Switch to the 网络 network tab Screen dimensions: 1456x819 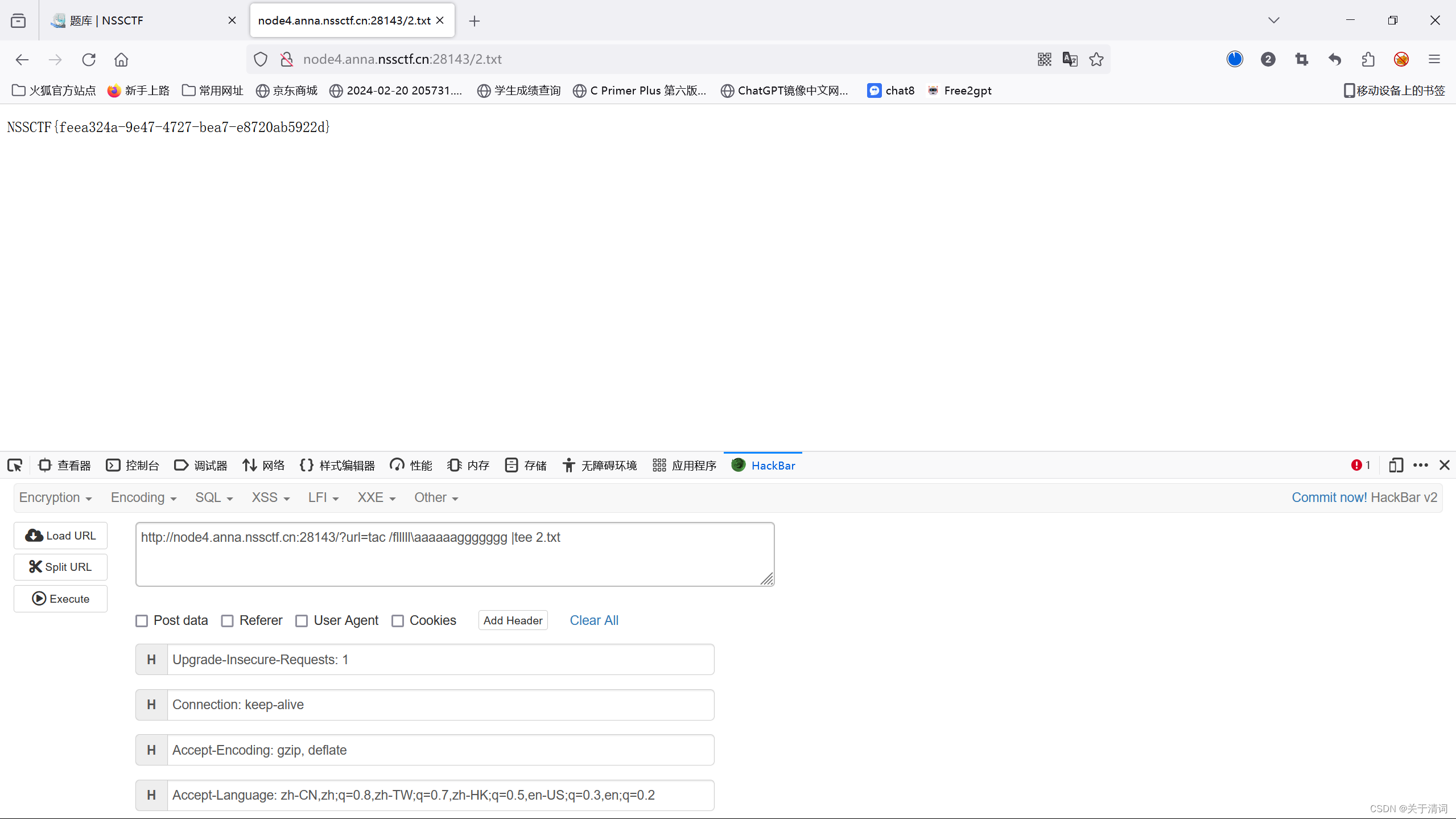pyautogui.click(x=263, y=466)
